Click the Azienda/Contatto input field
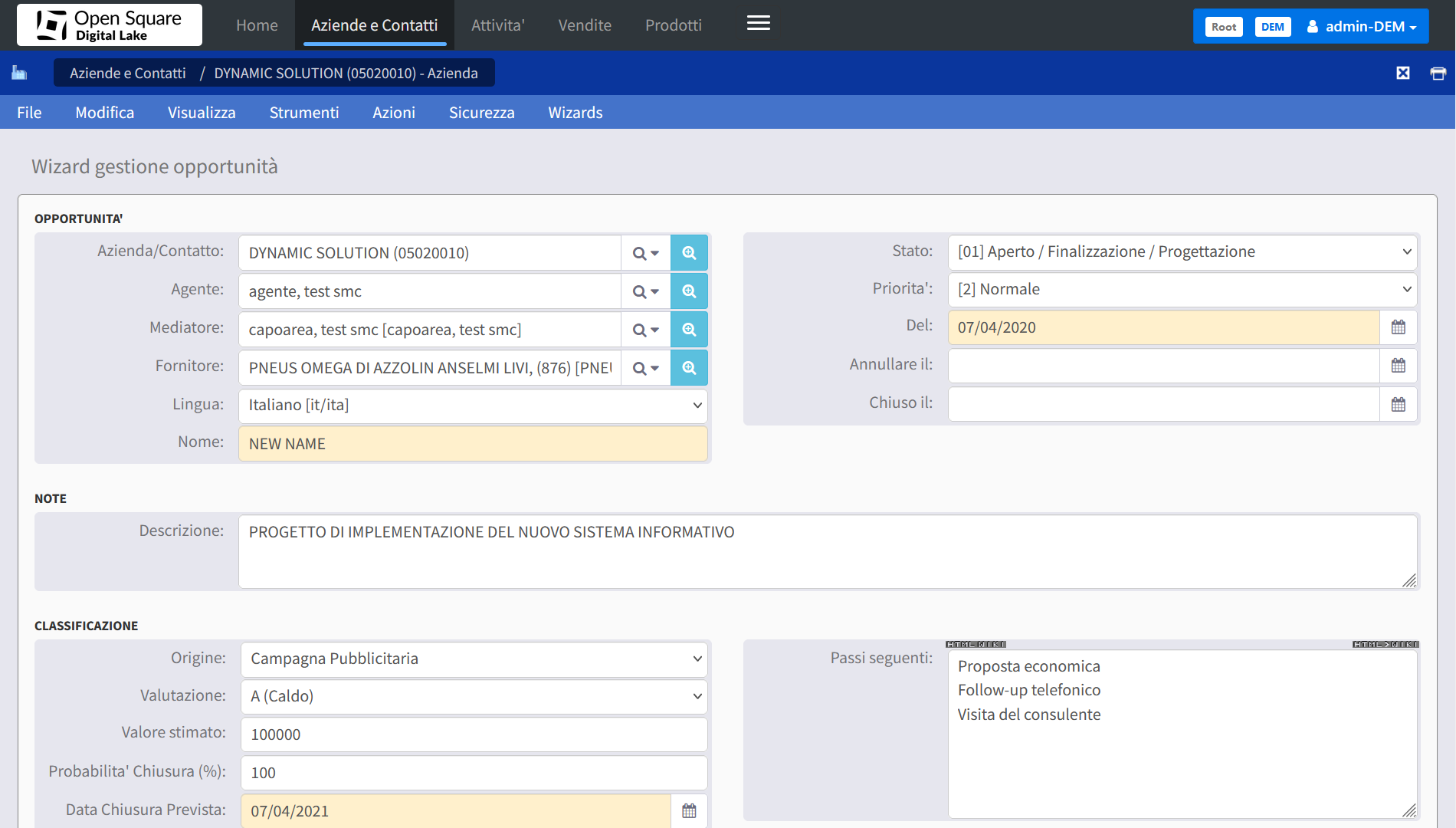 [430, 253]
